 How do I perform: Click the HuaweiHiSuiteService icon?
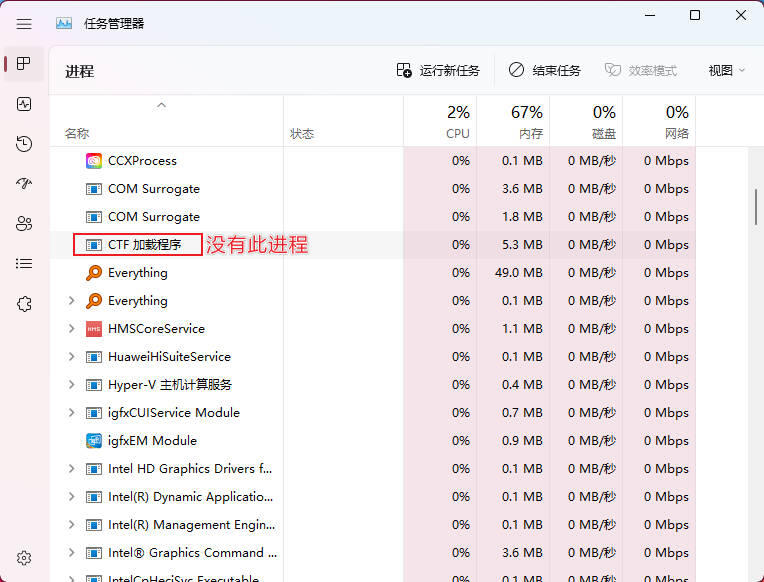[x=94, y=357]
